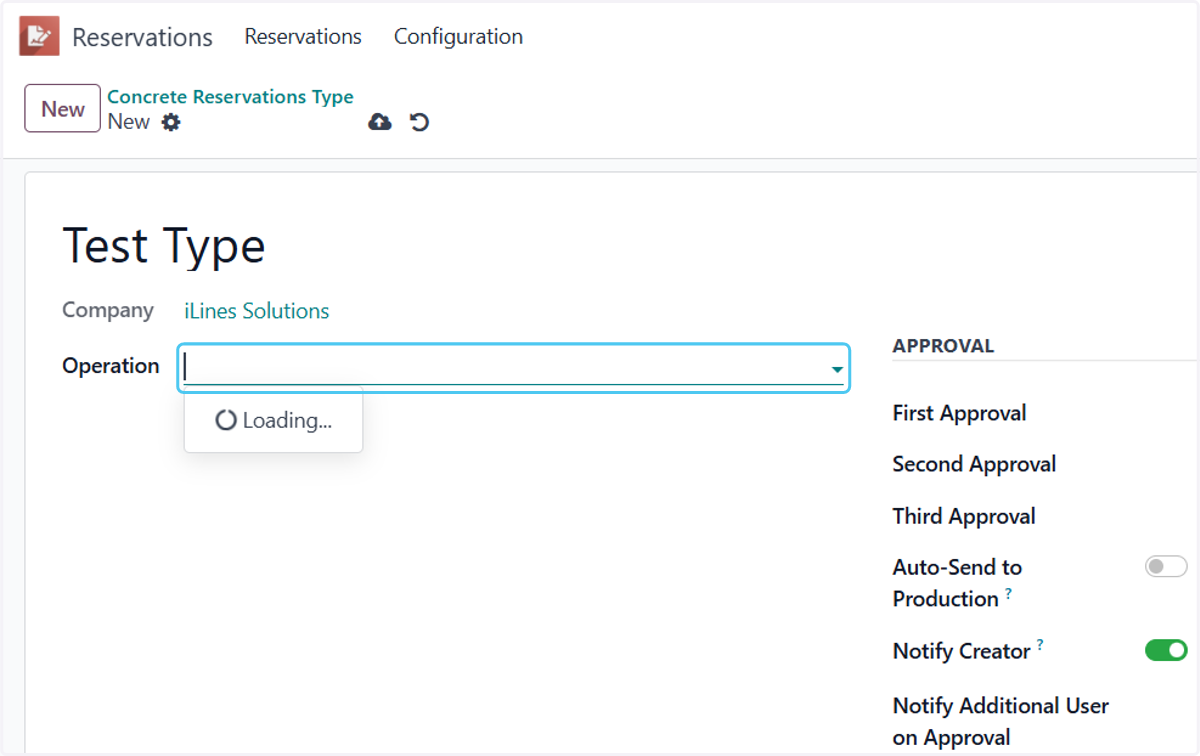This screenshot has width=1200, height=756.
Task: Open help tooltip for Auto-Send to Production
Action: pos(1008,593)
